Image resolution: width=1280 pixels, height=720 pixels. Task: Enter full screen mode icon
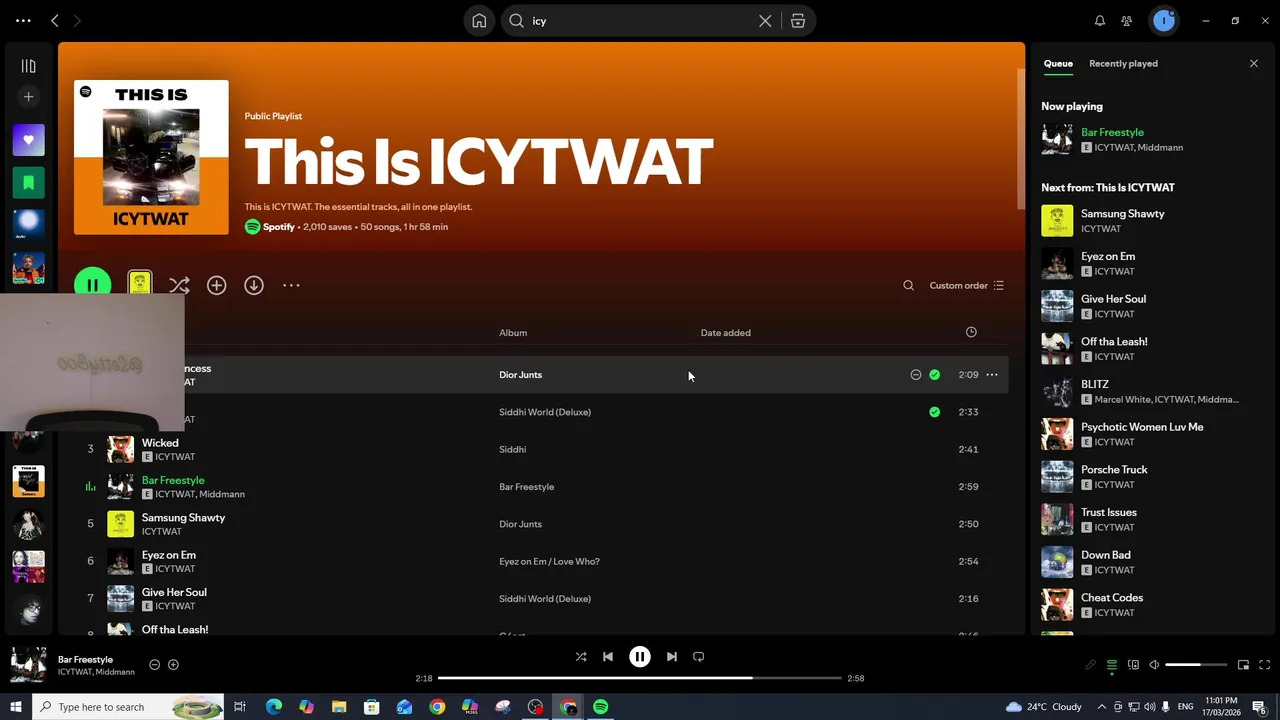1264,665
